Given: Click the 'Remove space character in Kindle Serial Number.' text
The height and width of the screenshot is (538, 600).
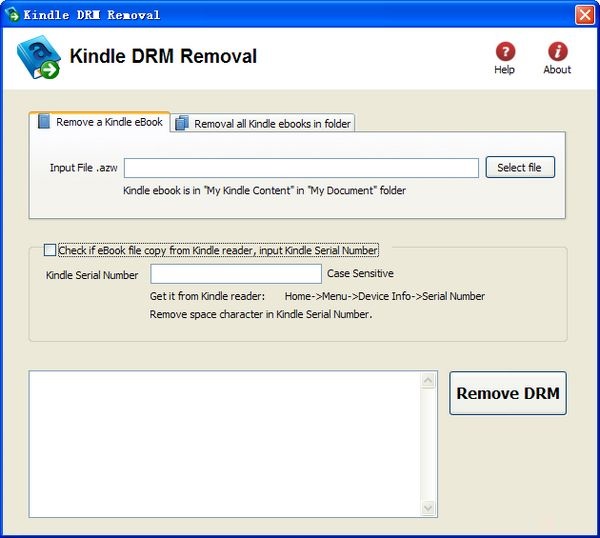Looking at the screenshot, I should coord(261,314).
